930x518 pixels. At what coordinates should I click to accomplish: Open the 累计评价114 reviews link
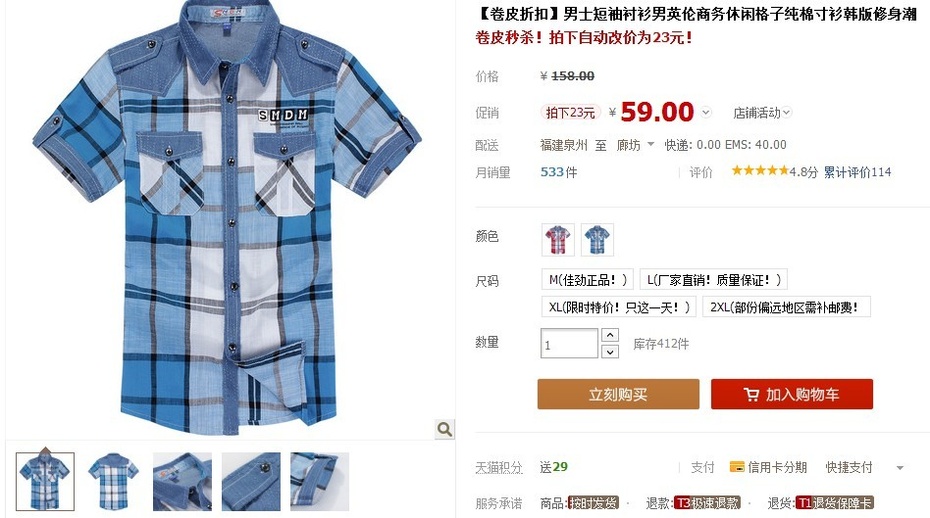click(858, 172)
